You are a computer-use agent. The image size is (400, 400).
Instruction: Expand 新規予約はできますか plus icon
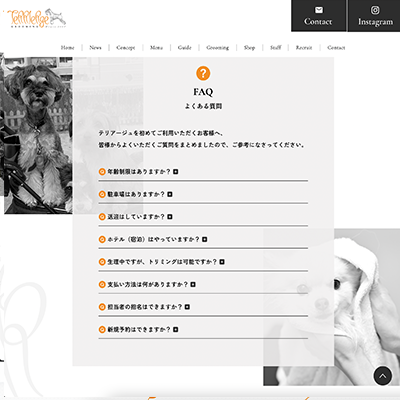[x=176, y=329]
